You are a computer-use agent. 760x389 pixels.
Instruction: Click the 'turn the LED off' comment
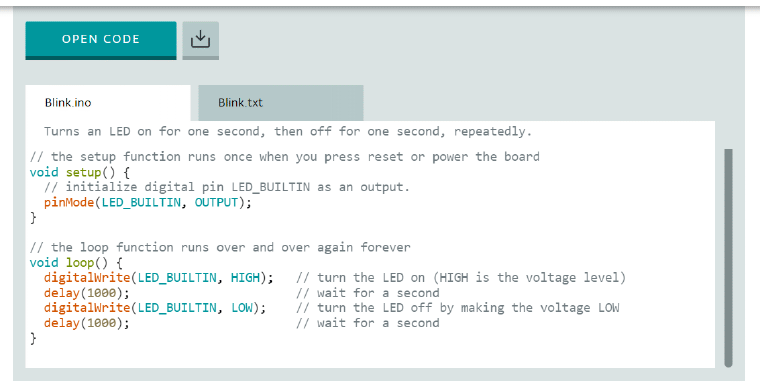pyautogui.click(x=458, y=308)
